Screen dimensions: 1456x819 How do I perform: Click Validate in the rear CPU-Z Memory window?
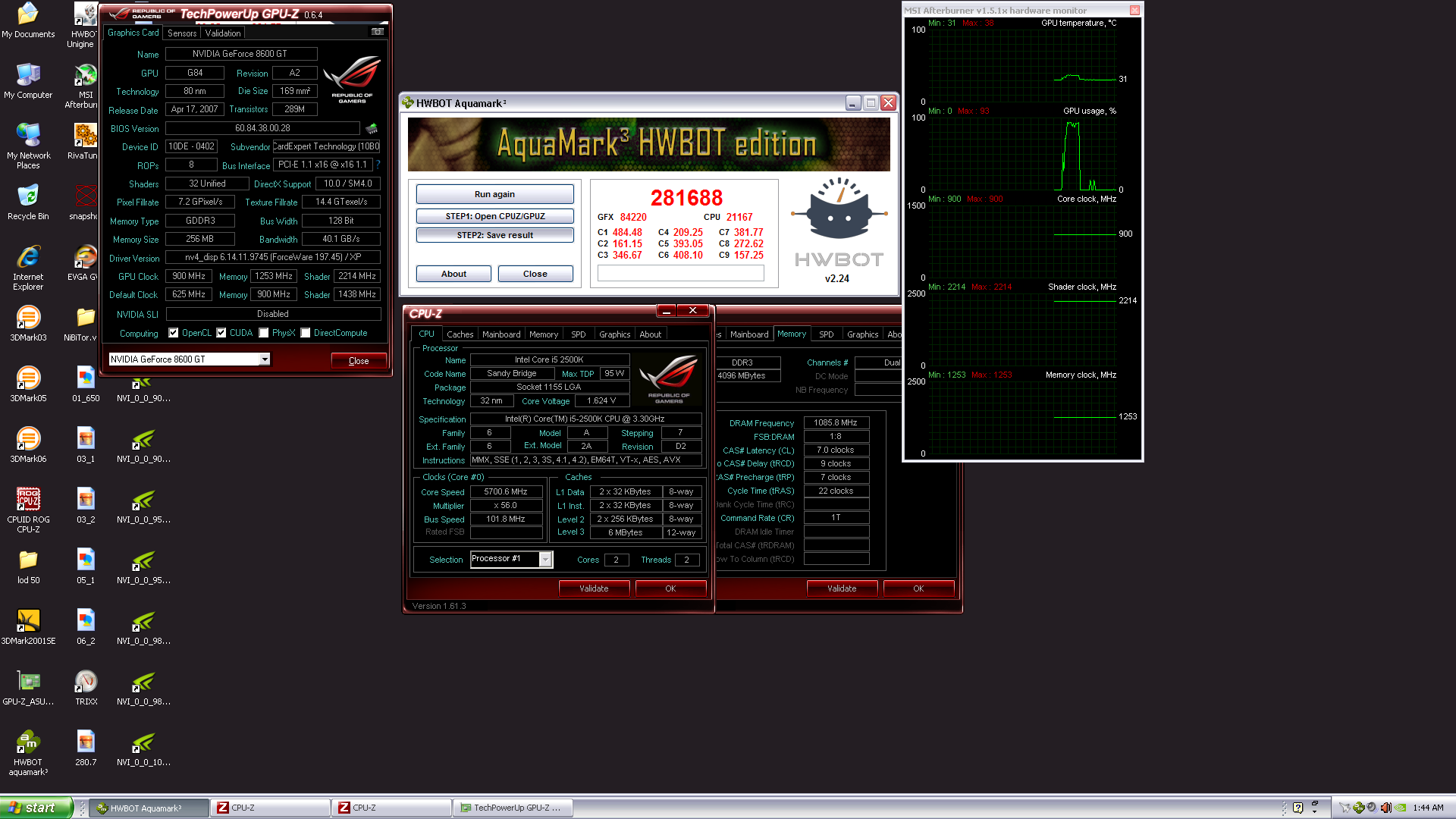click(842, 588)
